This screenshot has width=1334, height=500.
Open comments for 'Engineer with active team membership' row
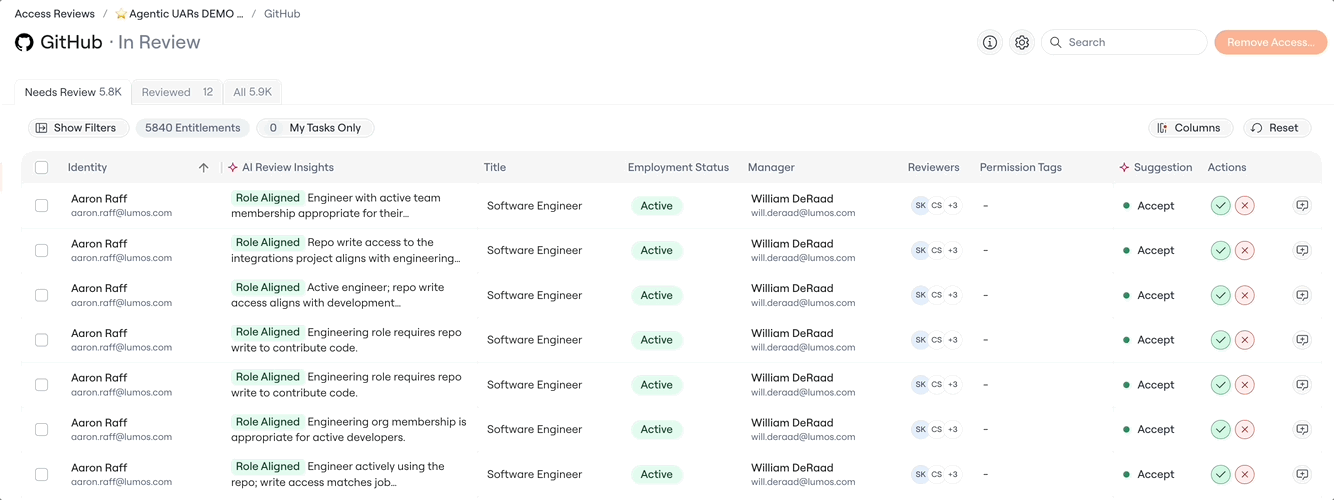(x=1302, y=206)
